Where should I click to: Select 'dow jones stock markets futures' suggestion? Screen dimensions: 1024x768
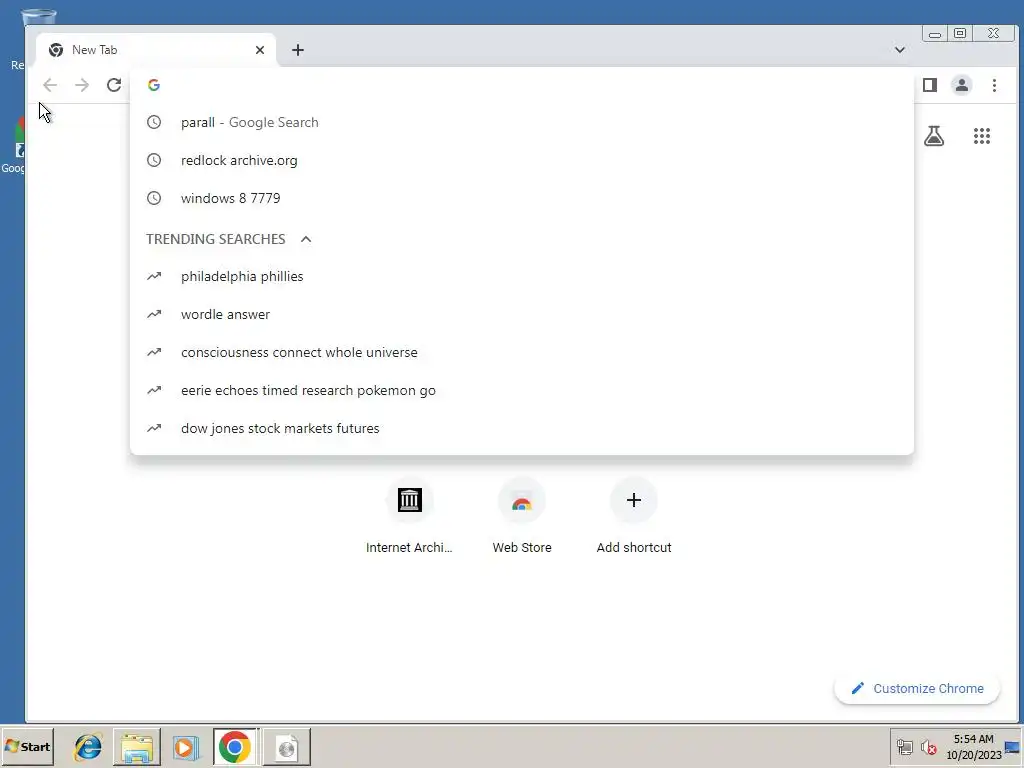pos(522,428)
